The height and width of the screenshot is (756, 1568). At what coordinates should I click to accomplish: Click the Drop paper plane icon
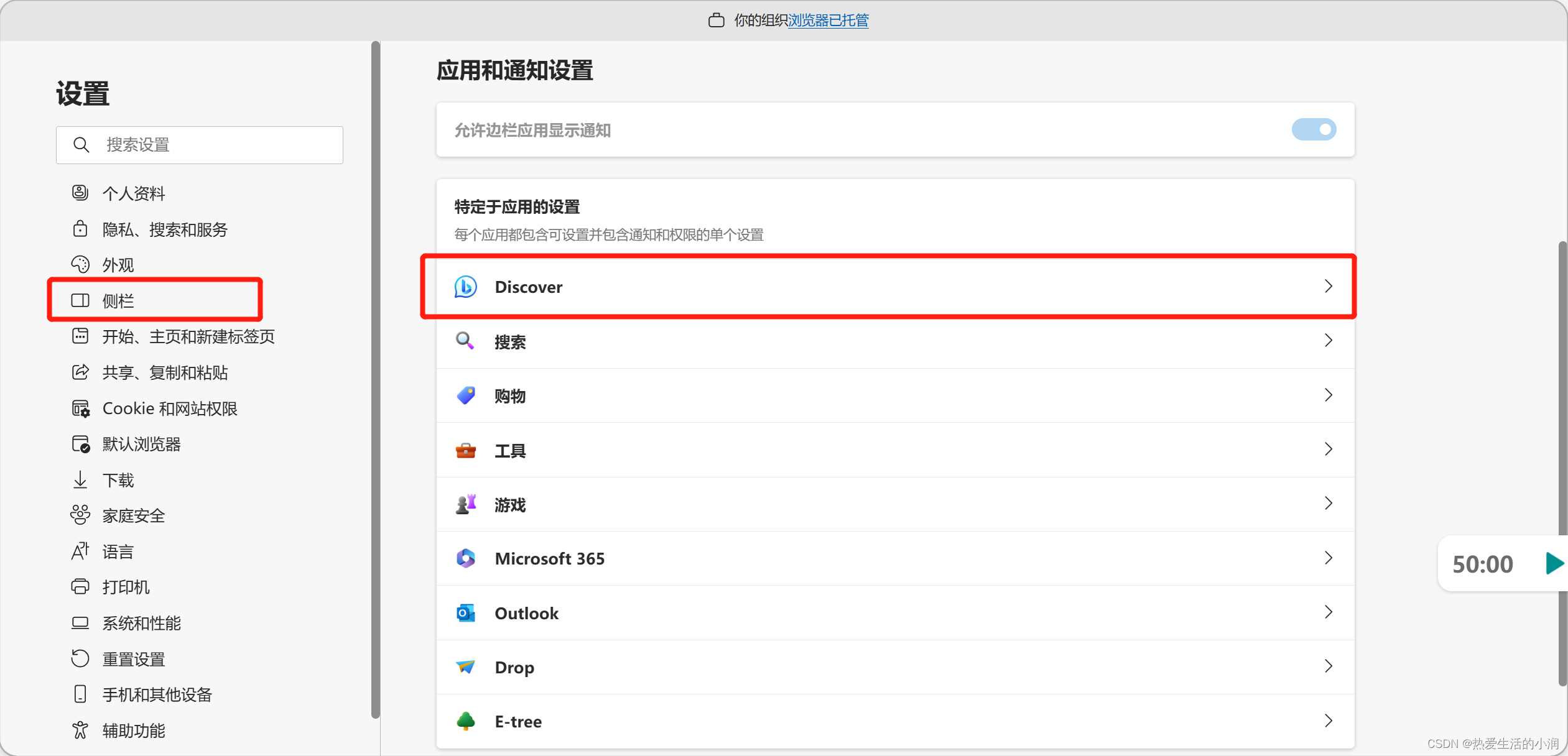pyautogui.click(x=465, y=667)
